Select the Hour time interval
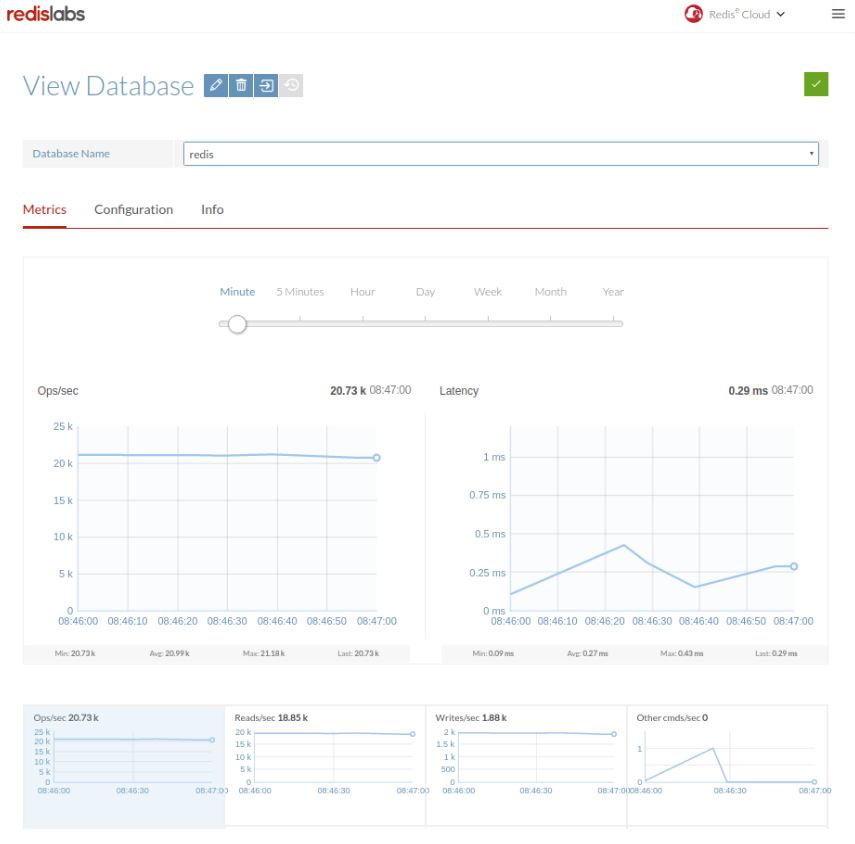 (x=362, y=291)
